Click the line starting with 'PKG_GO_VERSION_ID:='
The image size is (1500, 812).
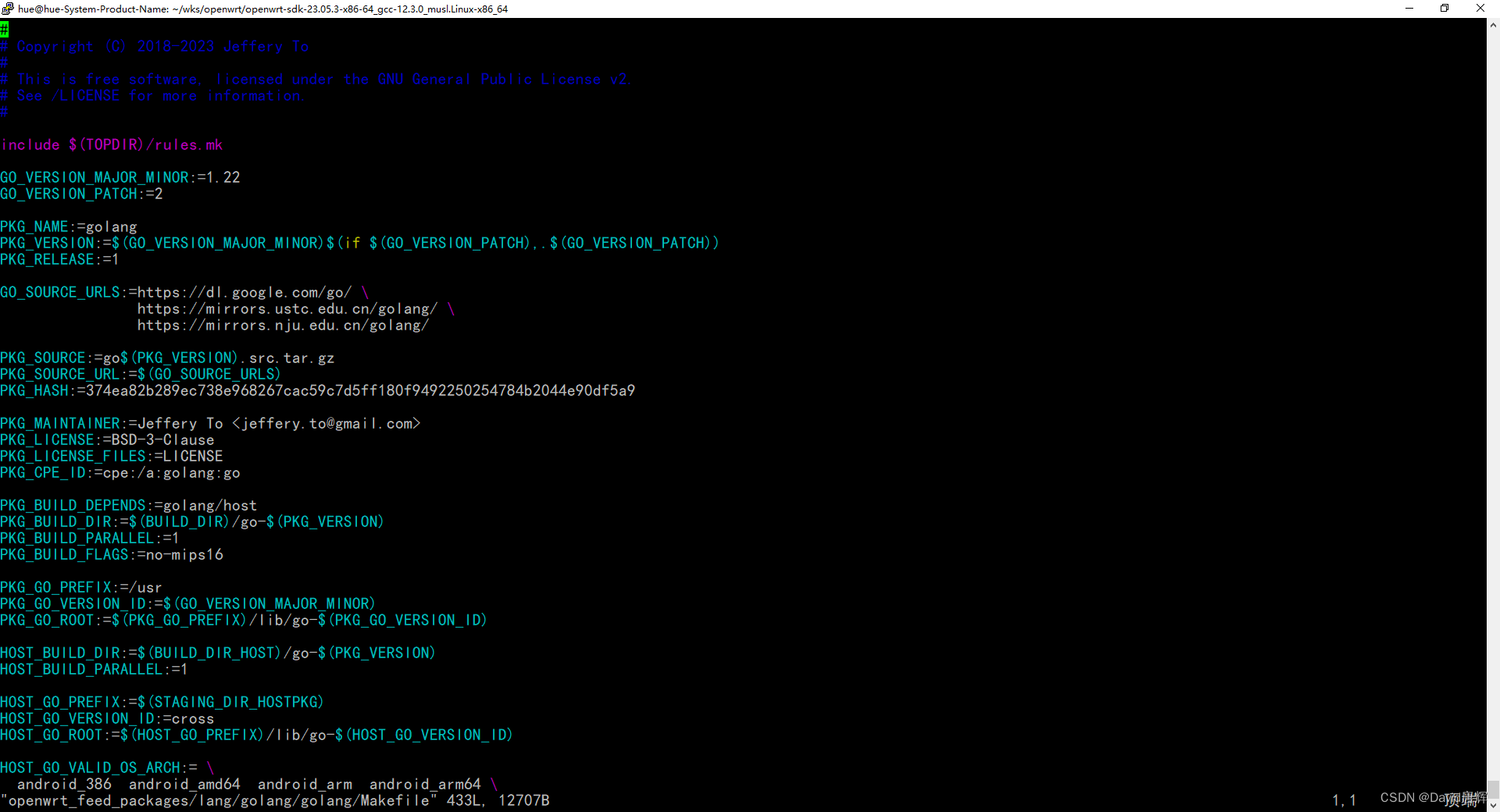click(187, 604)
